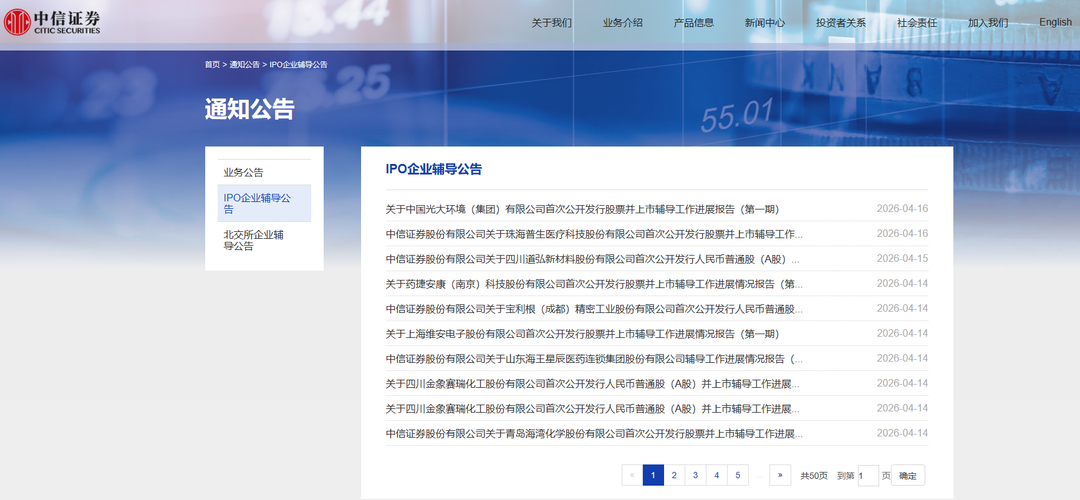Open 通知公告 breadcrumb link
The image size is (1080, 500).
[245, 64]
